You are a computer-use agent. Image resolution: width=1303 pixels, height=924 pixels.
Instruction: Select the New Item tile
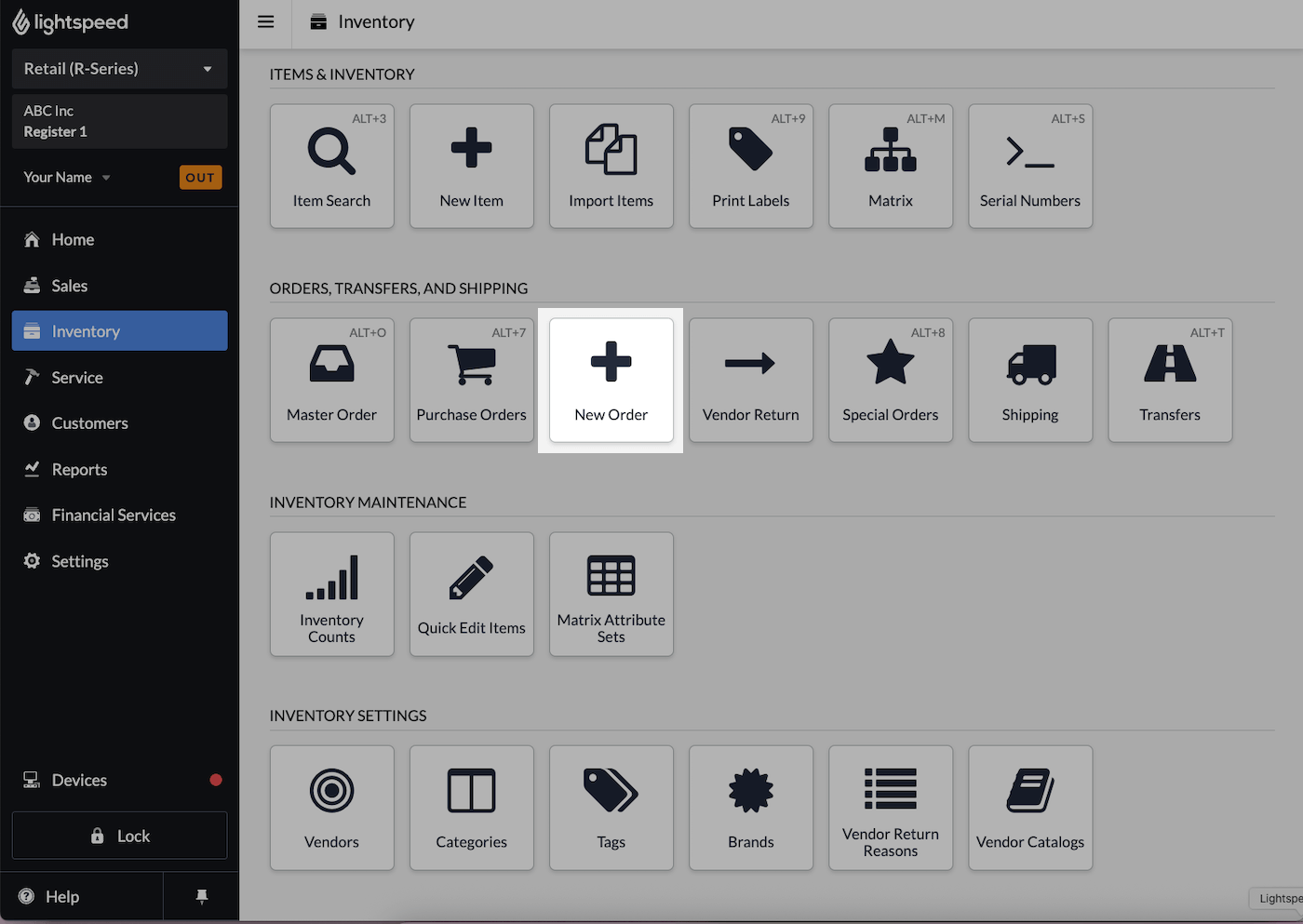pos(471,166)
